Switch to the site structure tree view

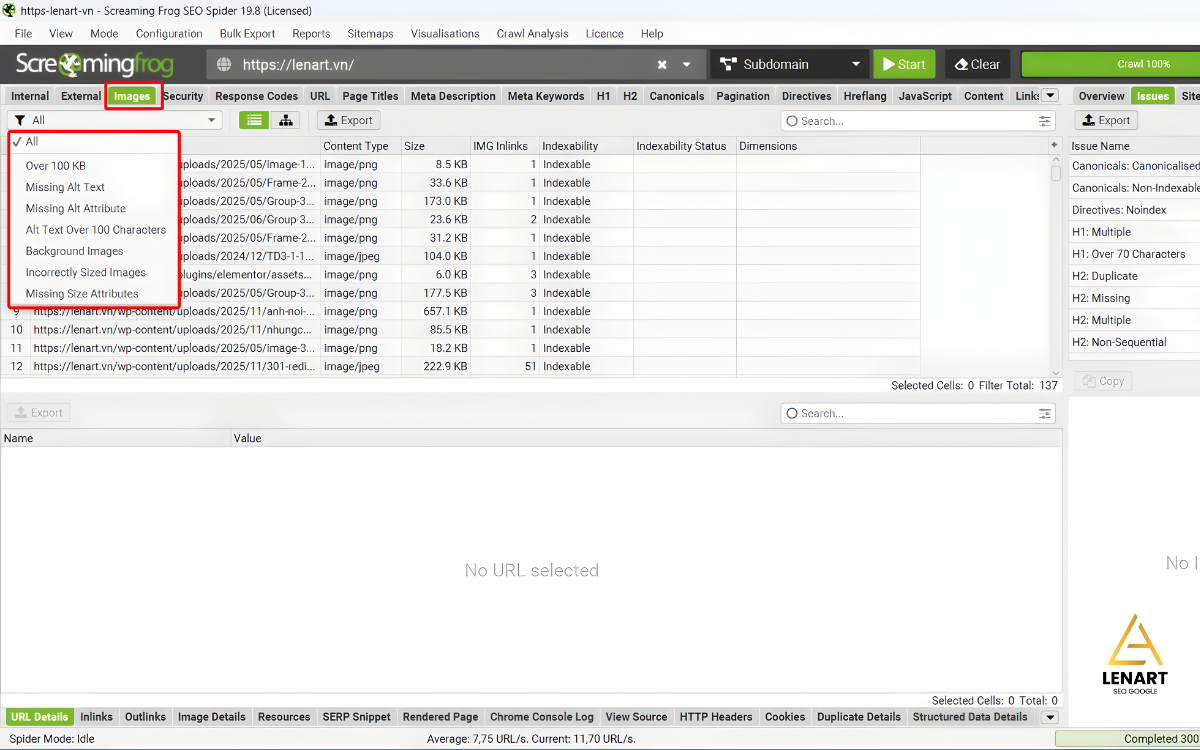(285, 121)
